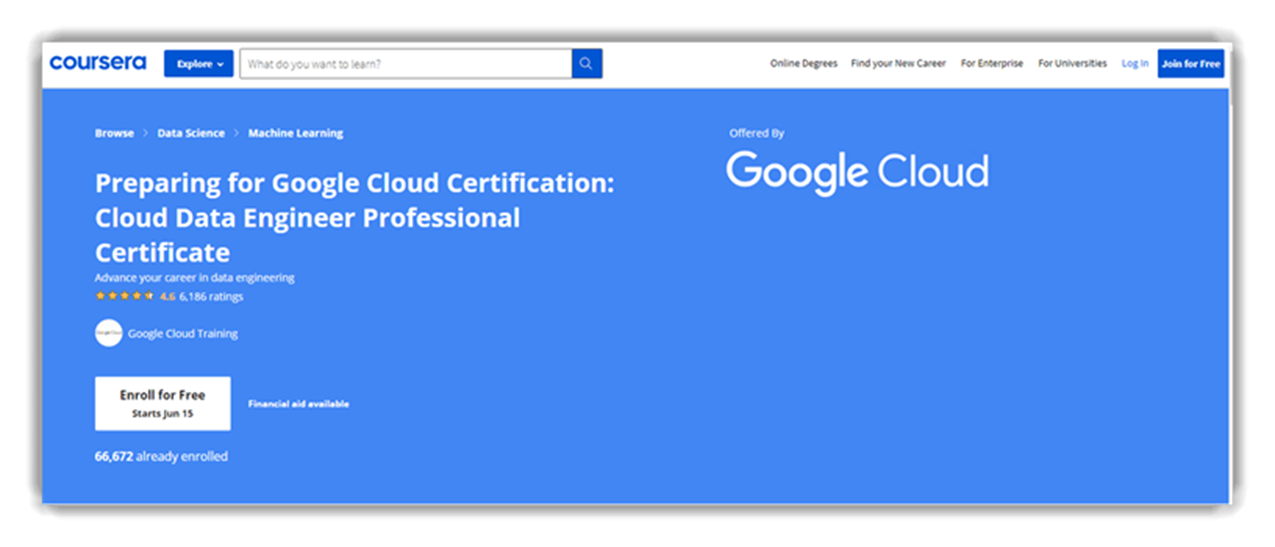Viewport: 1275px width, 547px height.
Task: Open the Online Degrees link
Action: pos(803,64)
